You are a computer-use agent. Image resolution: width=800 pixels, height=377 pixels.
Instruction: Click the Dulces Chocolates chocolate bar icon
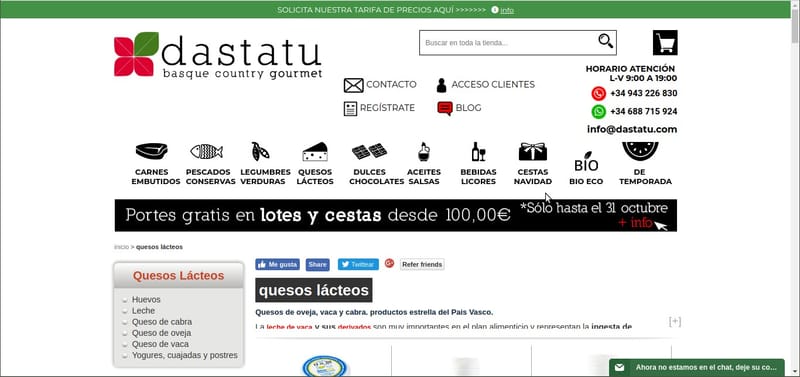(x=369, y=152)
